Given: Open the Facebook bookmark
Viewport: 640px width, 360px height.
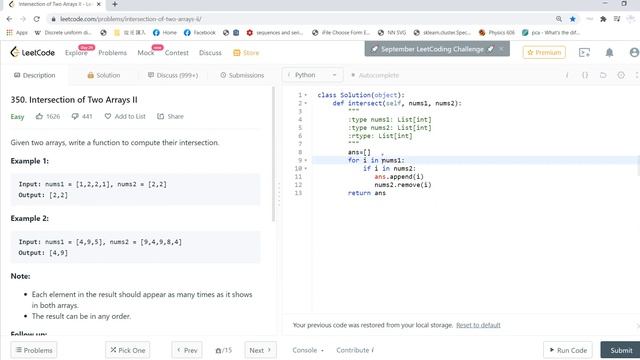Looking at the screenshot, I should tap(200, 33).
